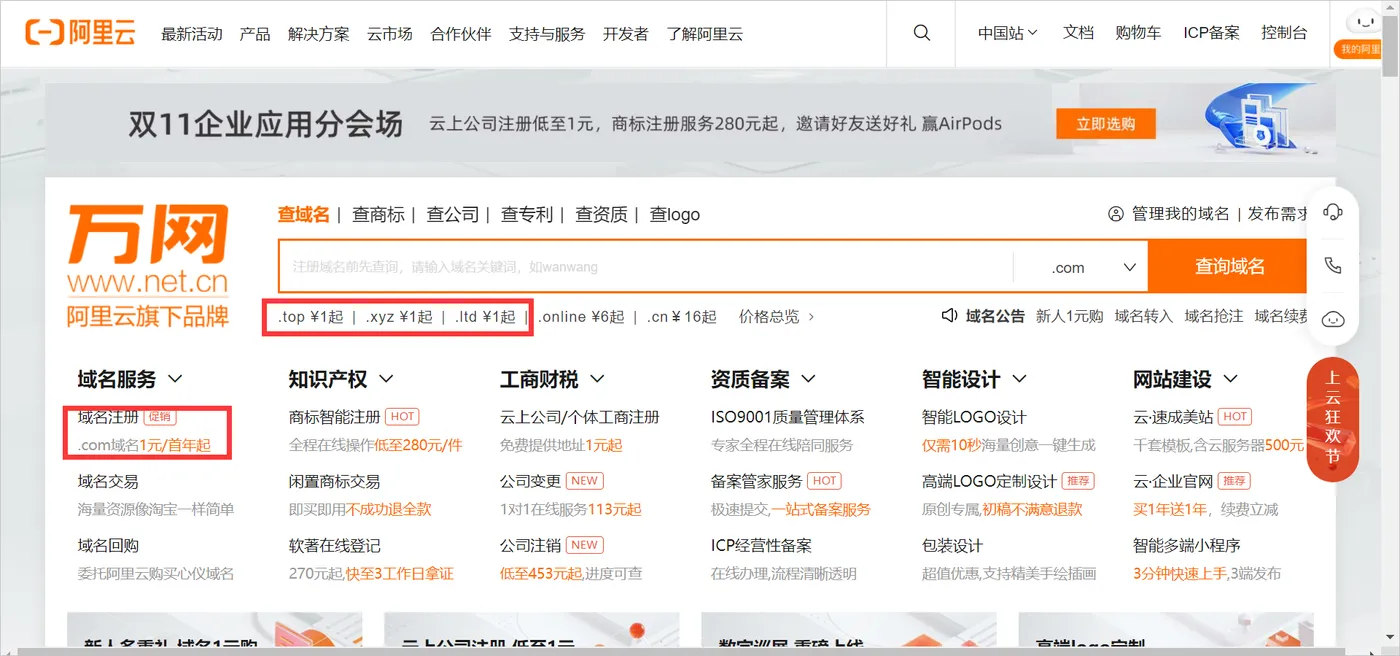Click the 管理我的域名 link
1400x656 pixels.
[1181, 214]
